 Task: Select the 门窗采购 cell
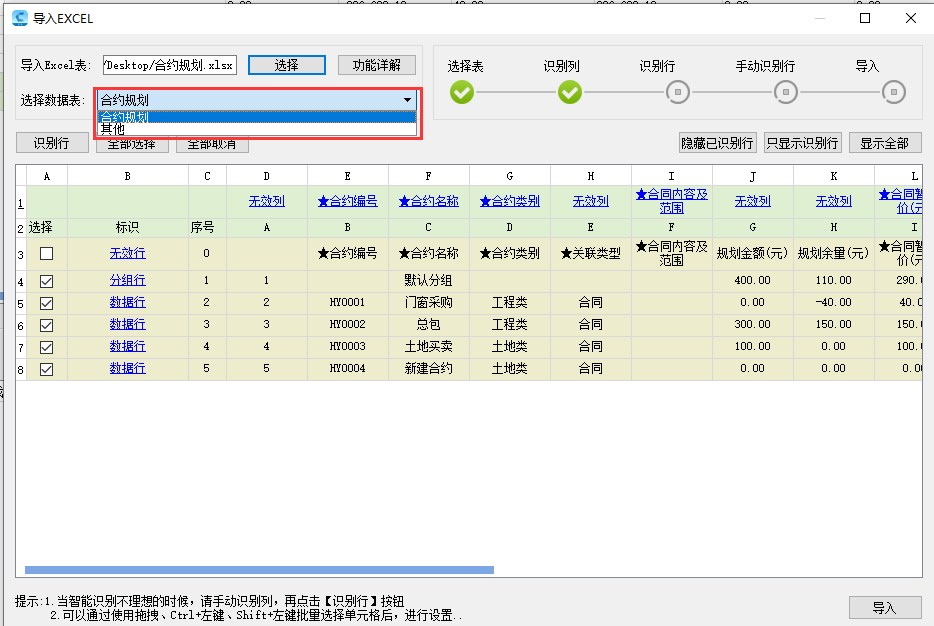(x=429, y=303)
